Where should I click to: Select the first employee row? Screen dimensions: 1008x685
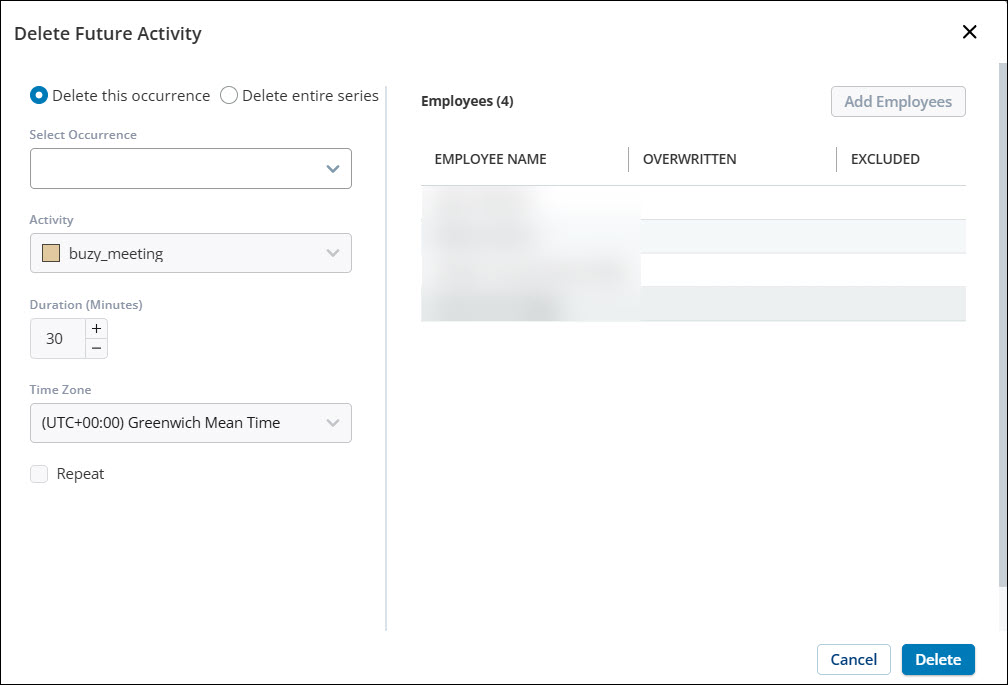[x=693, y=203]
